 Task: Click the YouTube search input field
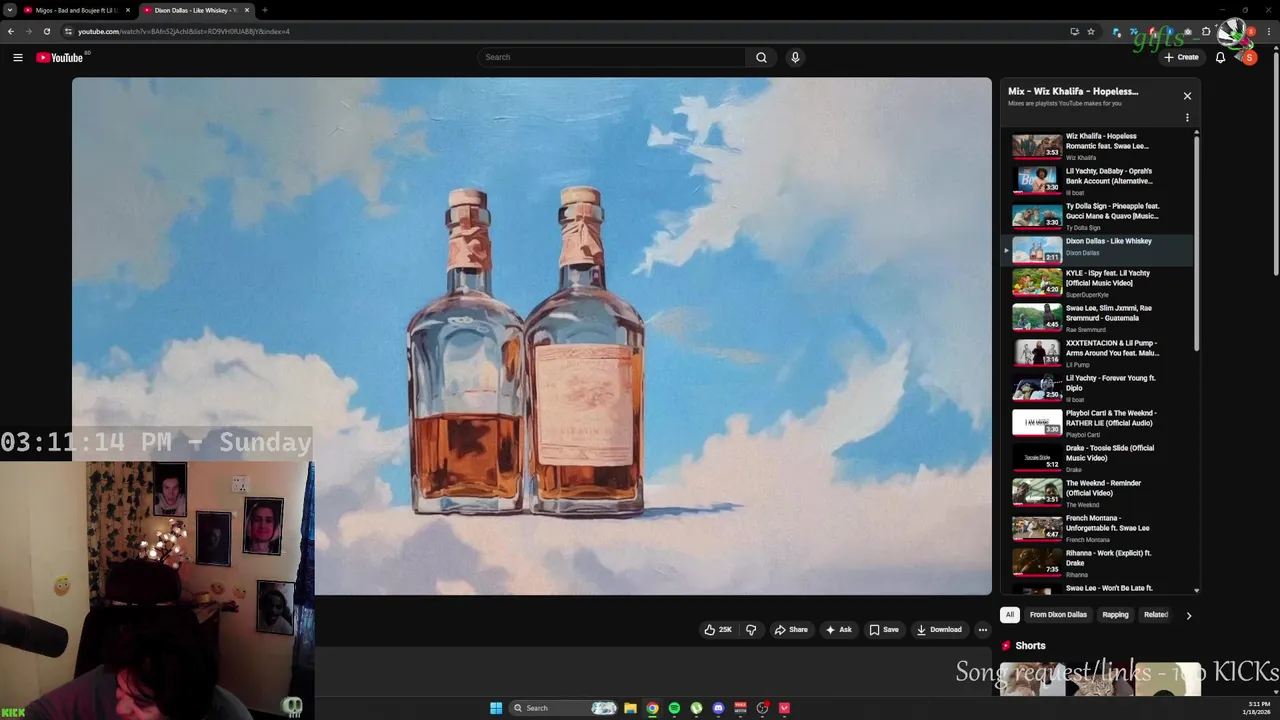[x=611, y=57]
